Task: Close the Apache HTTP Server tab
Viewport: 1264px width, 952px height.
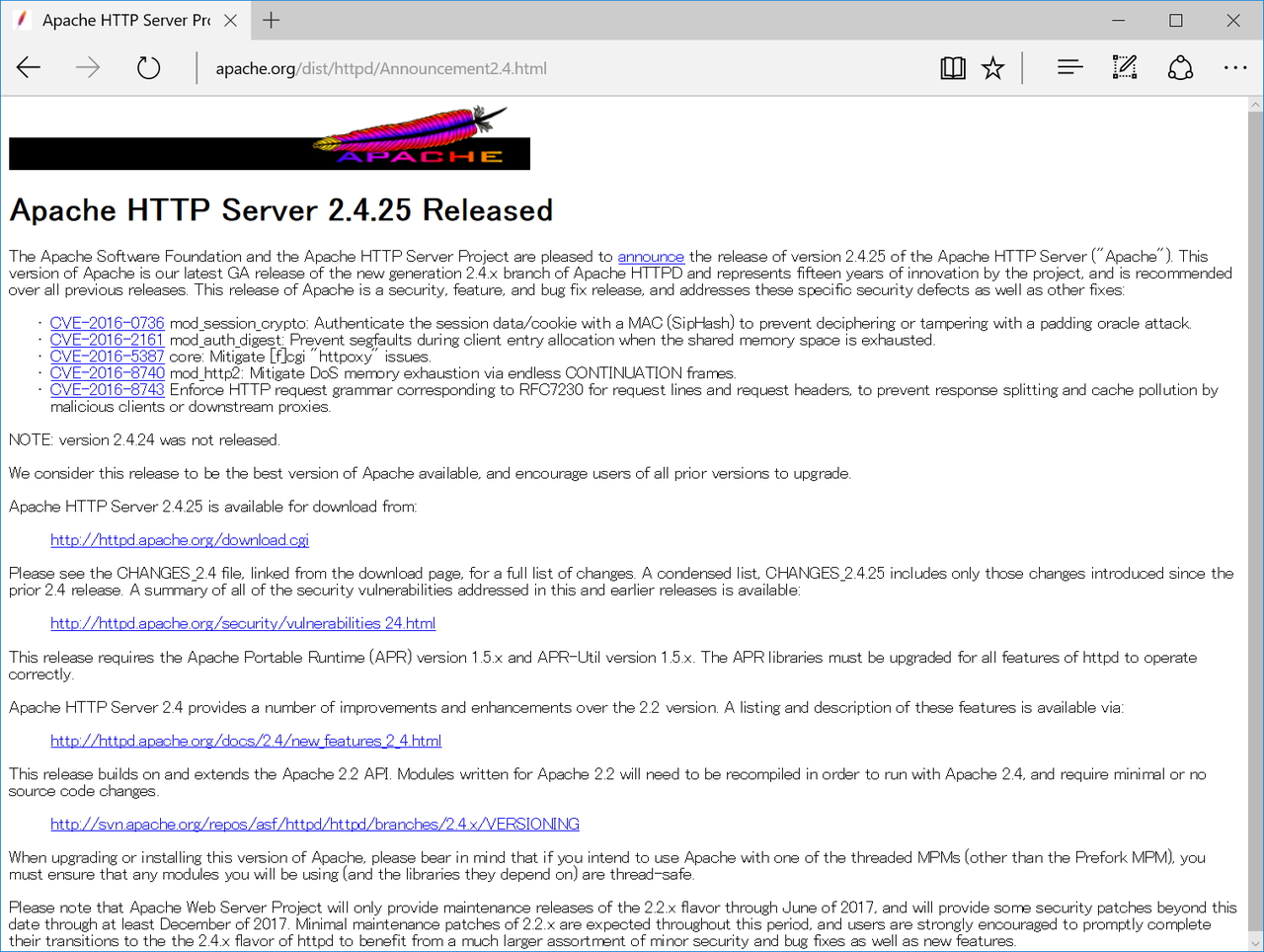Action: 230,21
